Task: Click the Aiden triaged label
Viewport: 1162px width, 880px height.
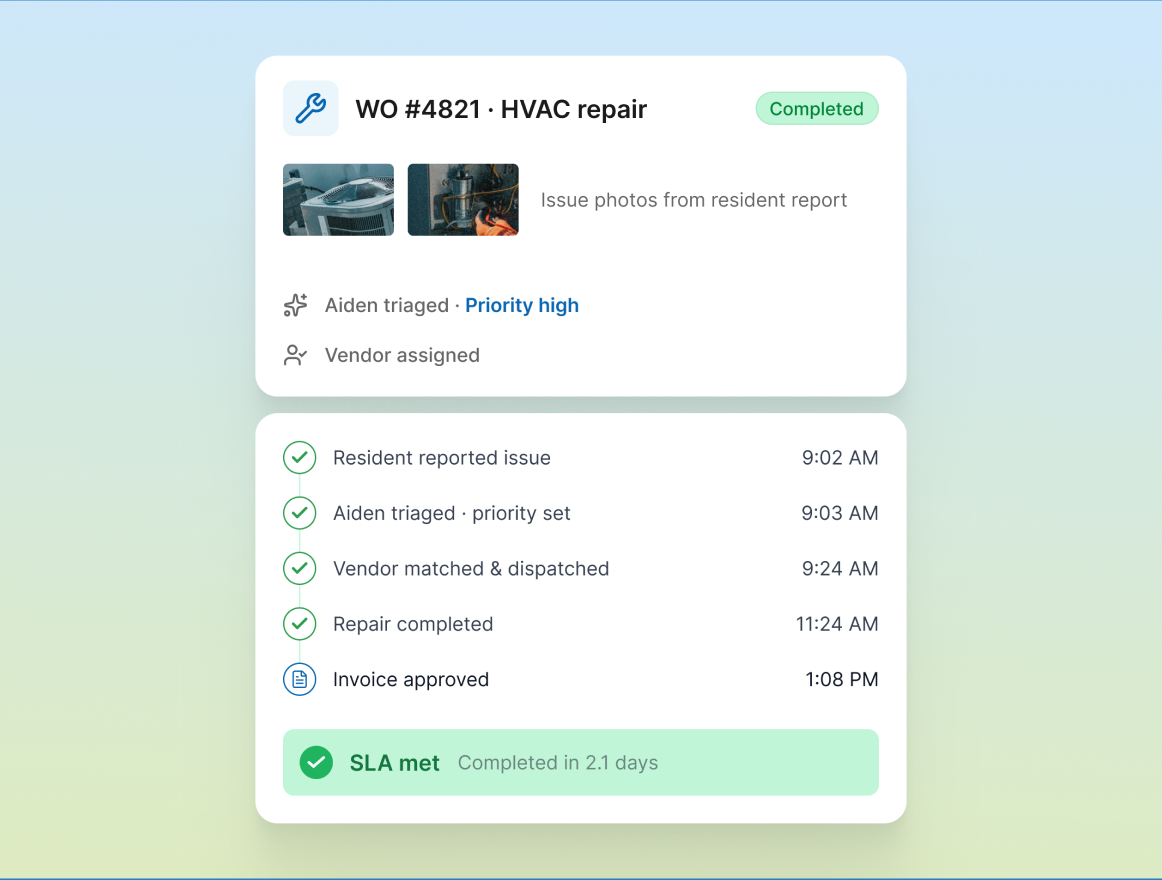Action: pos(387,305)
